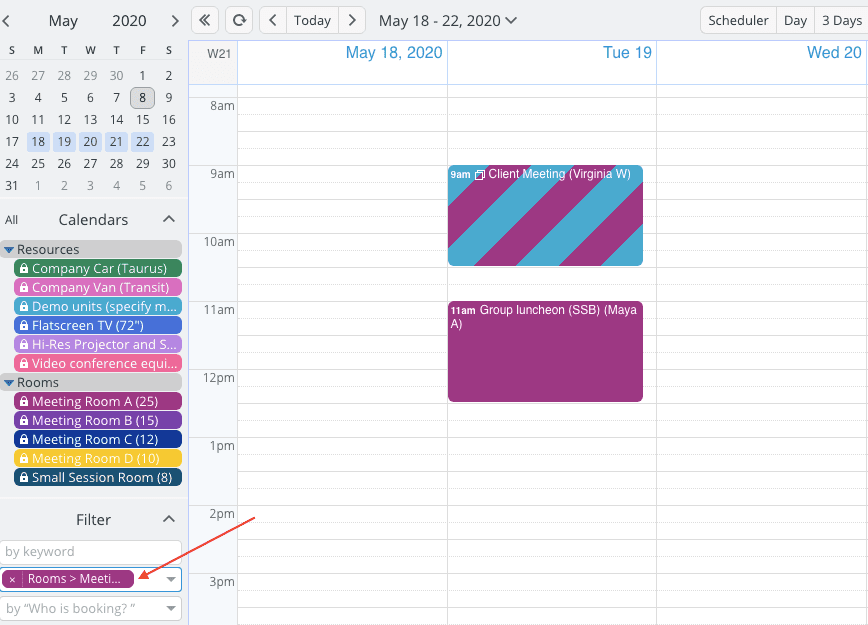Click the refresh calendar icon
Viewport: 868px width, 625px height.
[238, 20]
